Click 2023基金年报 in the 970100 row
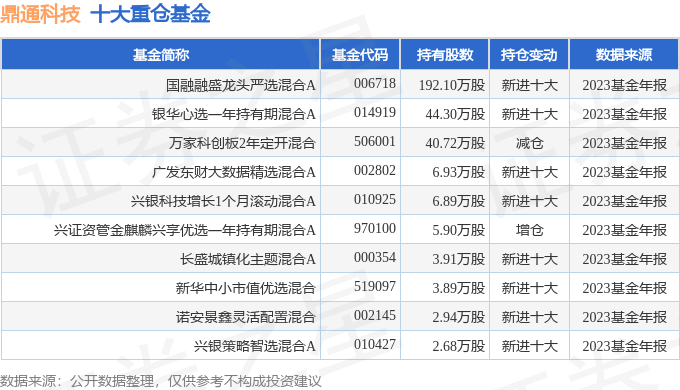Screen dimensions: 680x390 624,230
